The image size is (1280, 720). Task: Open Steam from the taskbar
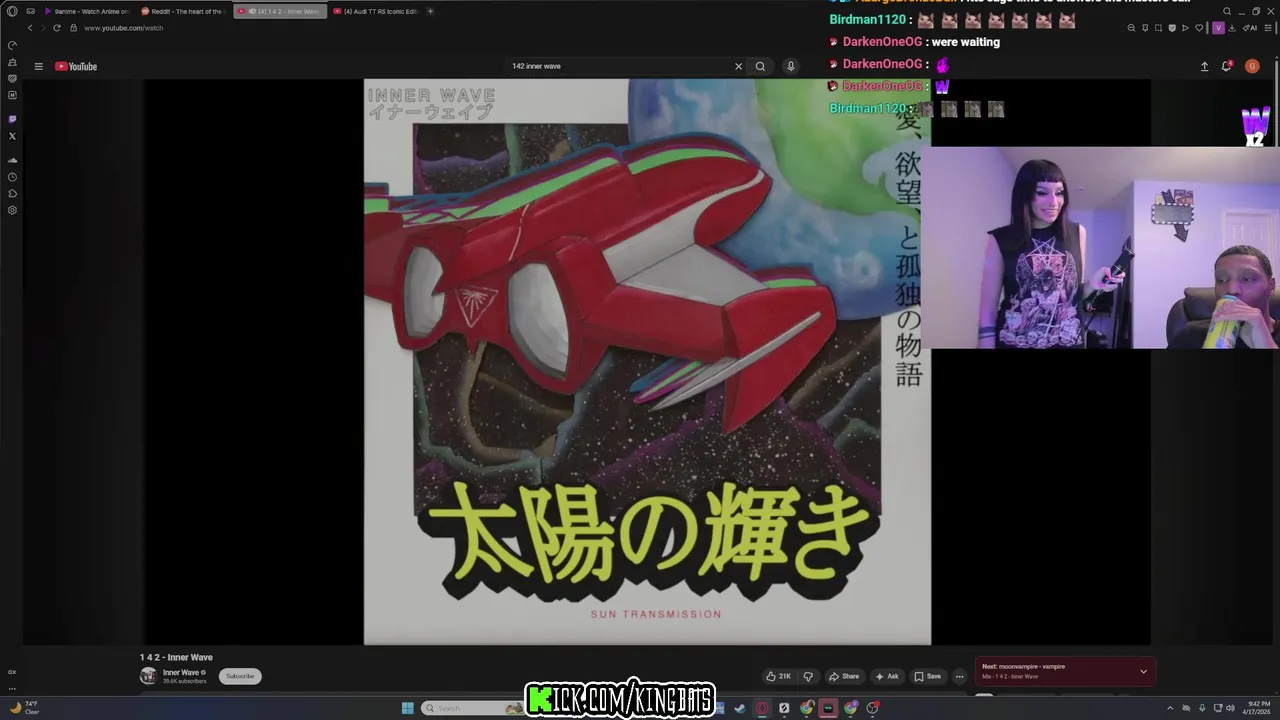click(x=739, y=708)
